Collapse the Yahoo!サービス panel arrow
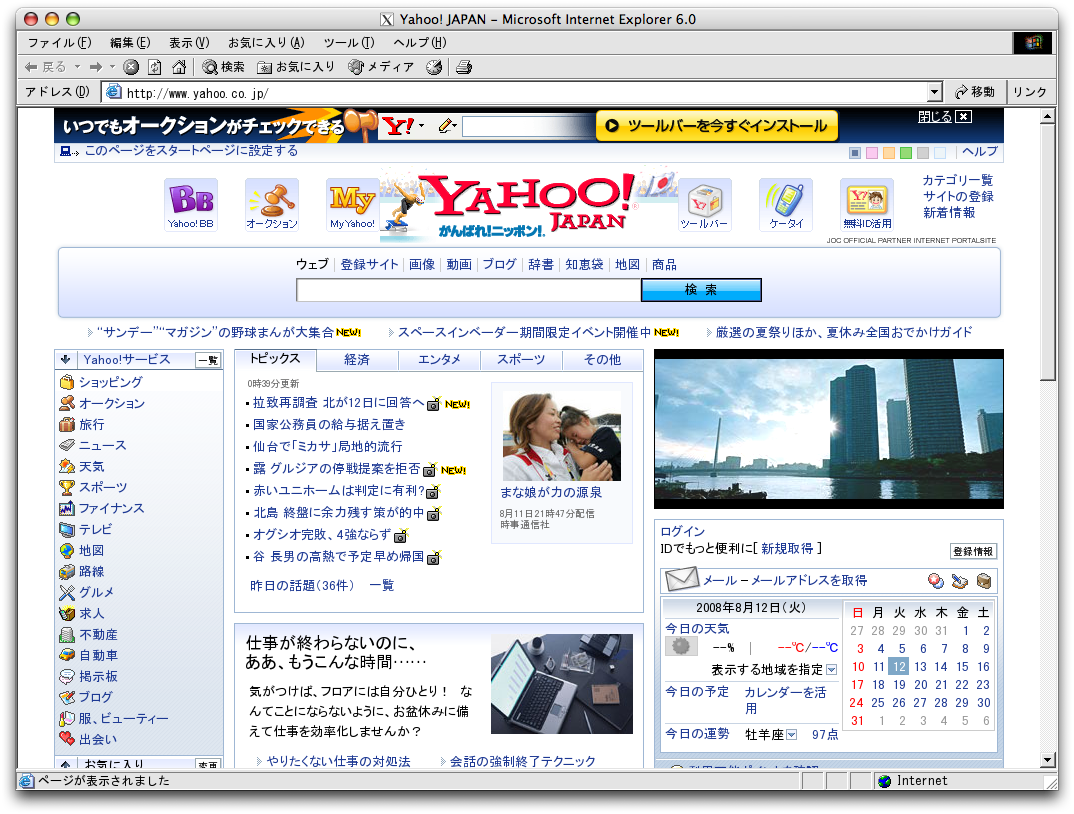This screenshot has height=814, width=1074. tap(66, 359)
